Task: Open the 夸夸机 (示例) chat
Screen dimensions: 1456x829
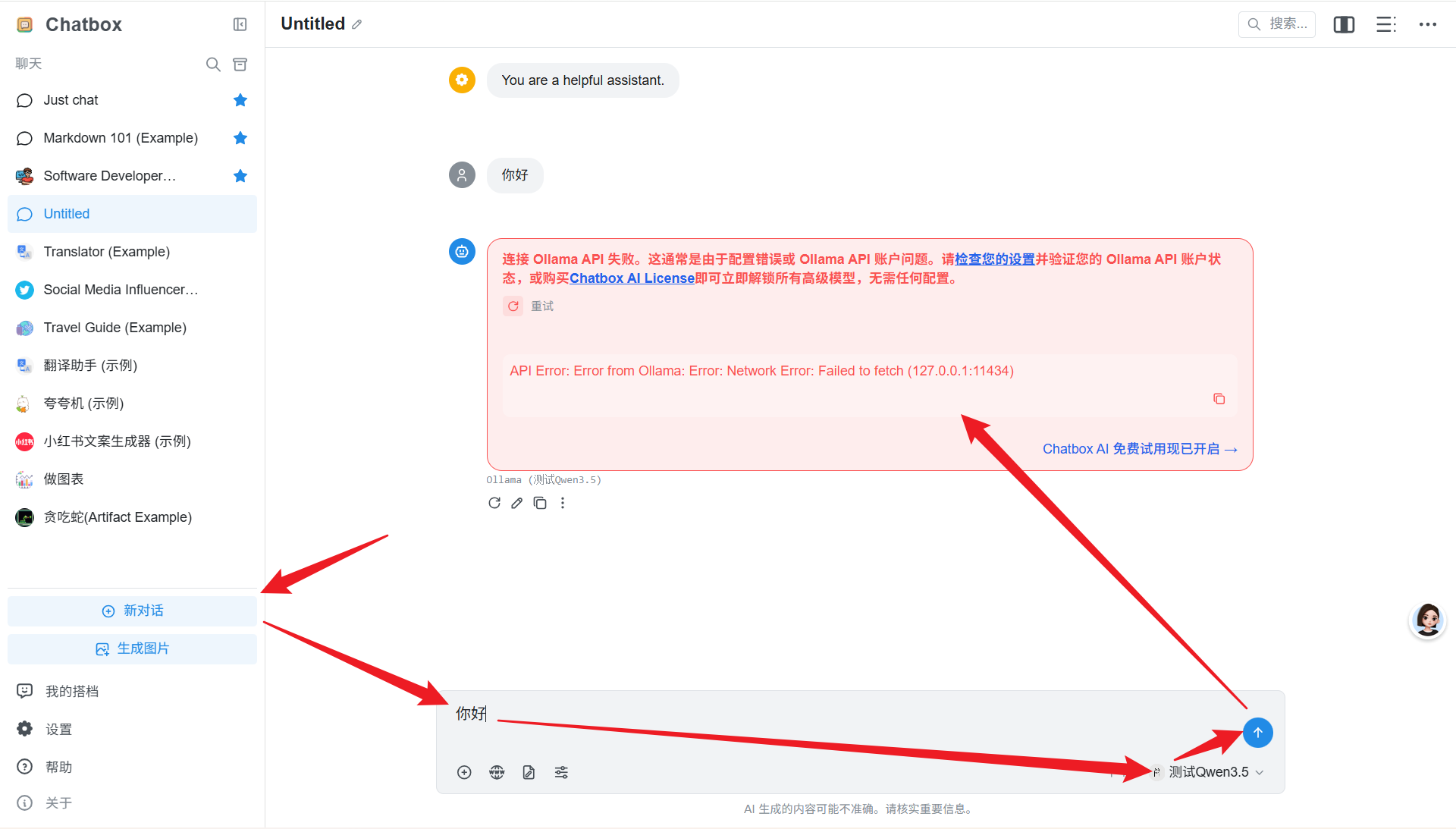Action: [132, 404]
